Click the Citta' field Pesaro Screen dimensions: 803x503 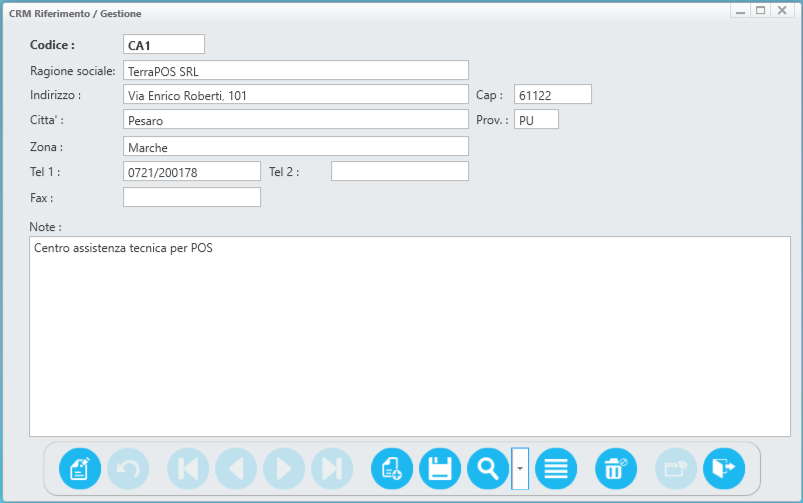click(296, 119)
